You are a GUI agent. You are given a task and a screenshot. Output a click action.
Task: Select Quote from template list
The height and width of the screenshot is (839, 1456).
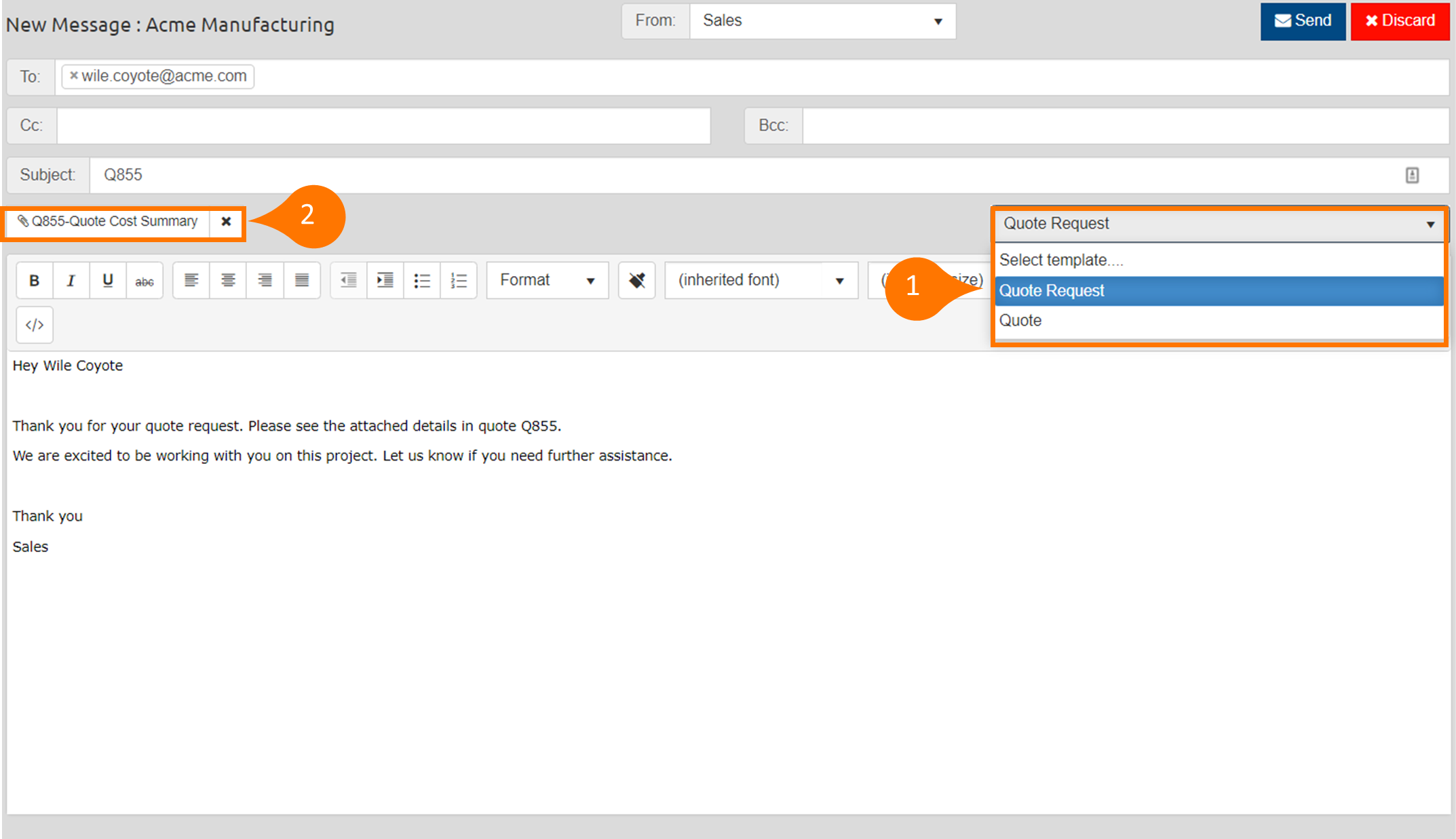1020,320
